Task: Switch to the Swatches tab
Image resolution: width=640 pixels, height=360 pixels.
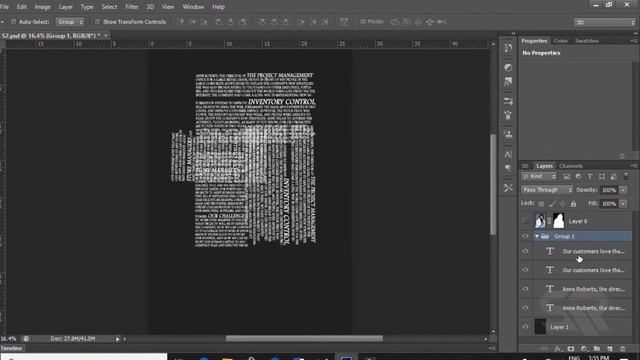Action: [x=587, y=41]
